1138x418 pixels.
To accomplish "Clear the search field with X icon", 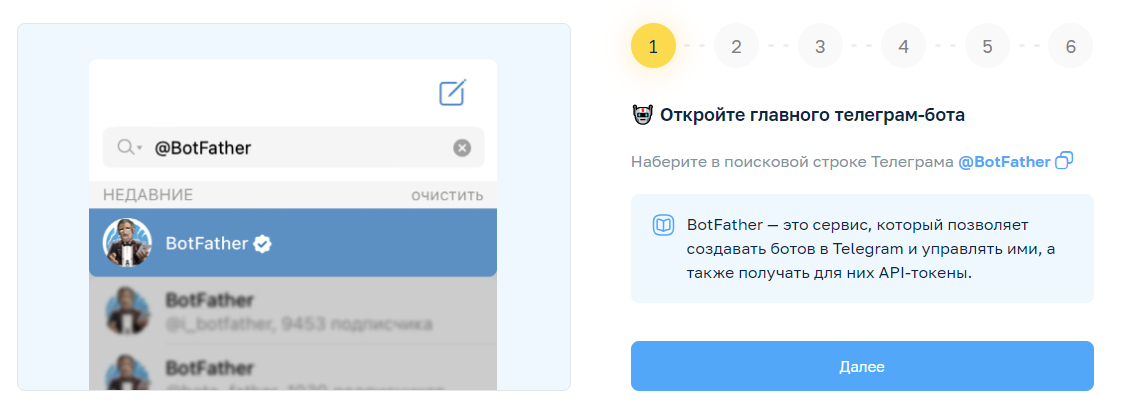I will pos(461,148).
